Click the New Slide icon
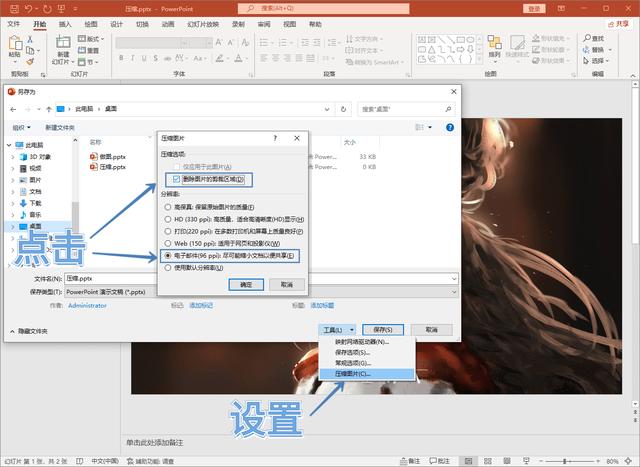 62,47
